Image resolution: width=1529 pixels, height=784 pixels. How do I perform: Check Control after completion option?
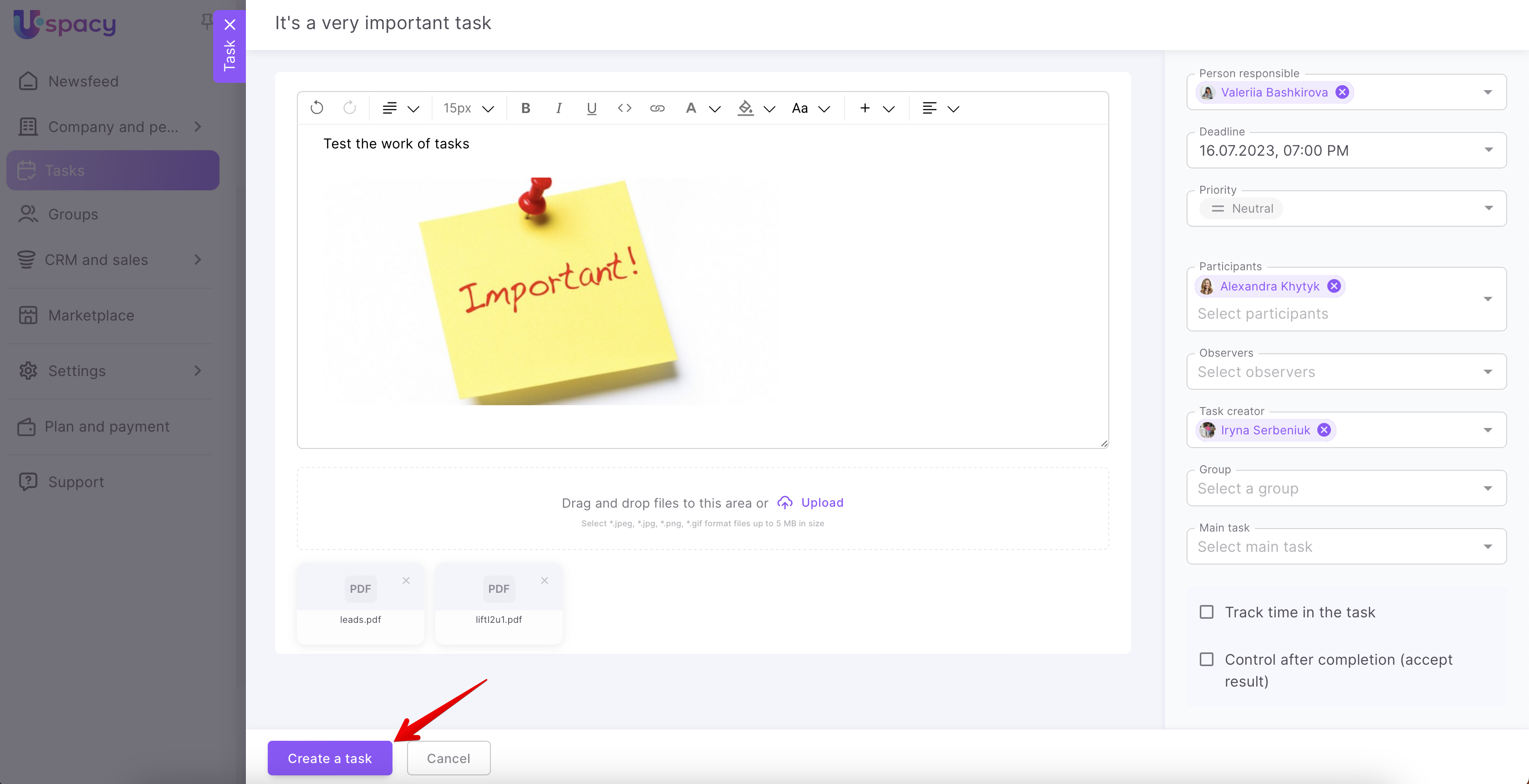[1207, 659]
